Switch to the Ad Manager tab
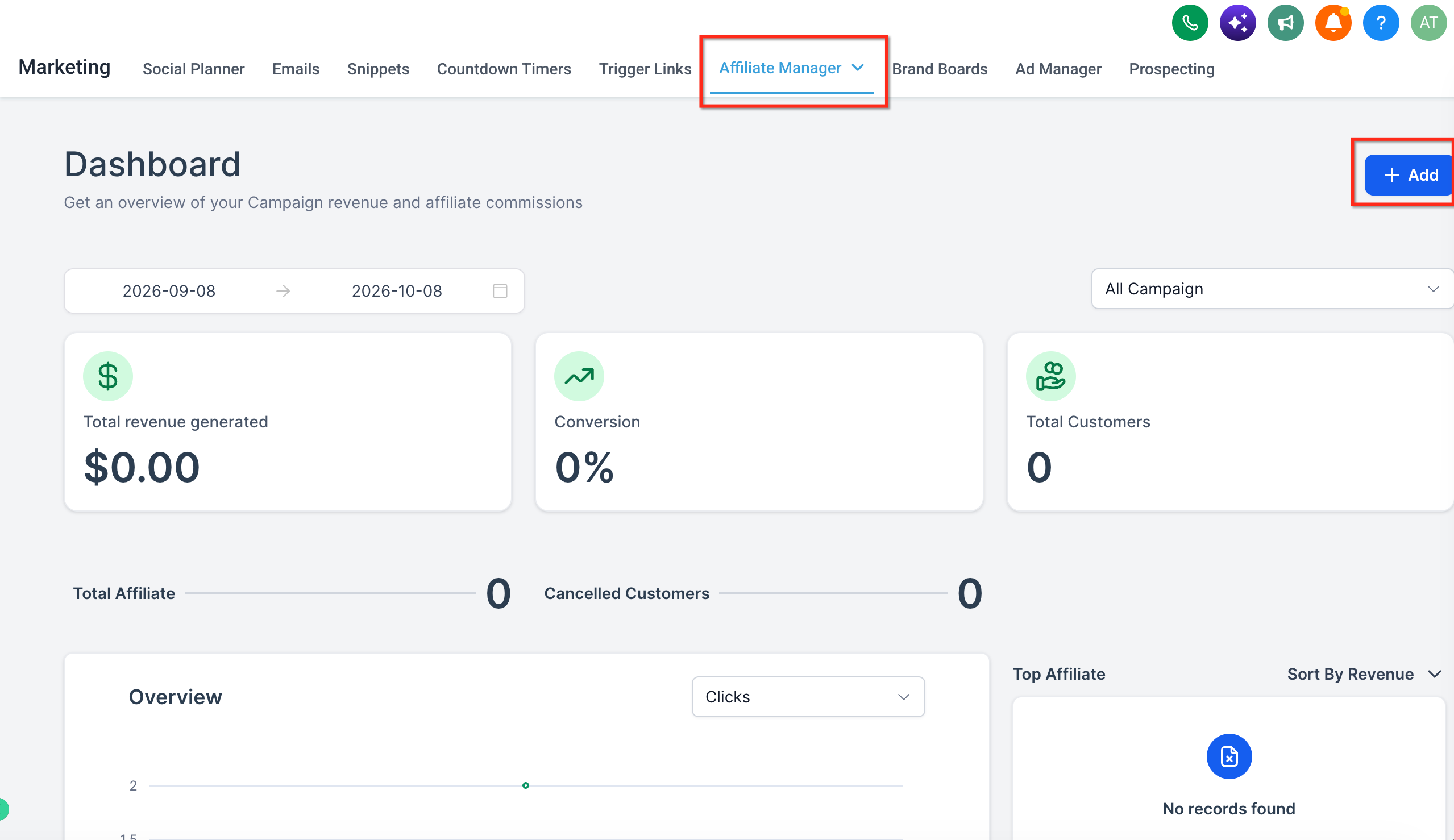This screenshot has height=840, width=1454. (x=1058, y=69)
